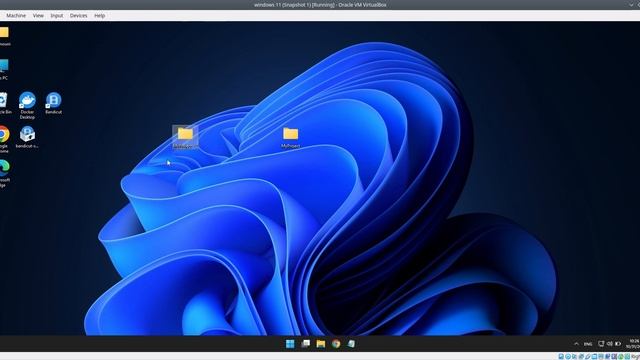Viewport: 640px width, 360px height.
Task: Select the This PC desktop icon
Action: coord(4,69)
